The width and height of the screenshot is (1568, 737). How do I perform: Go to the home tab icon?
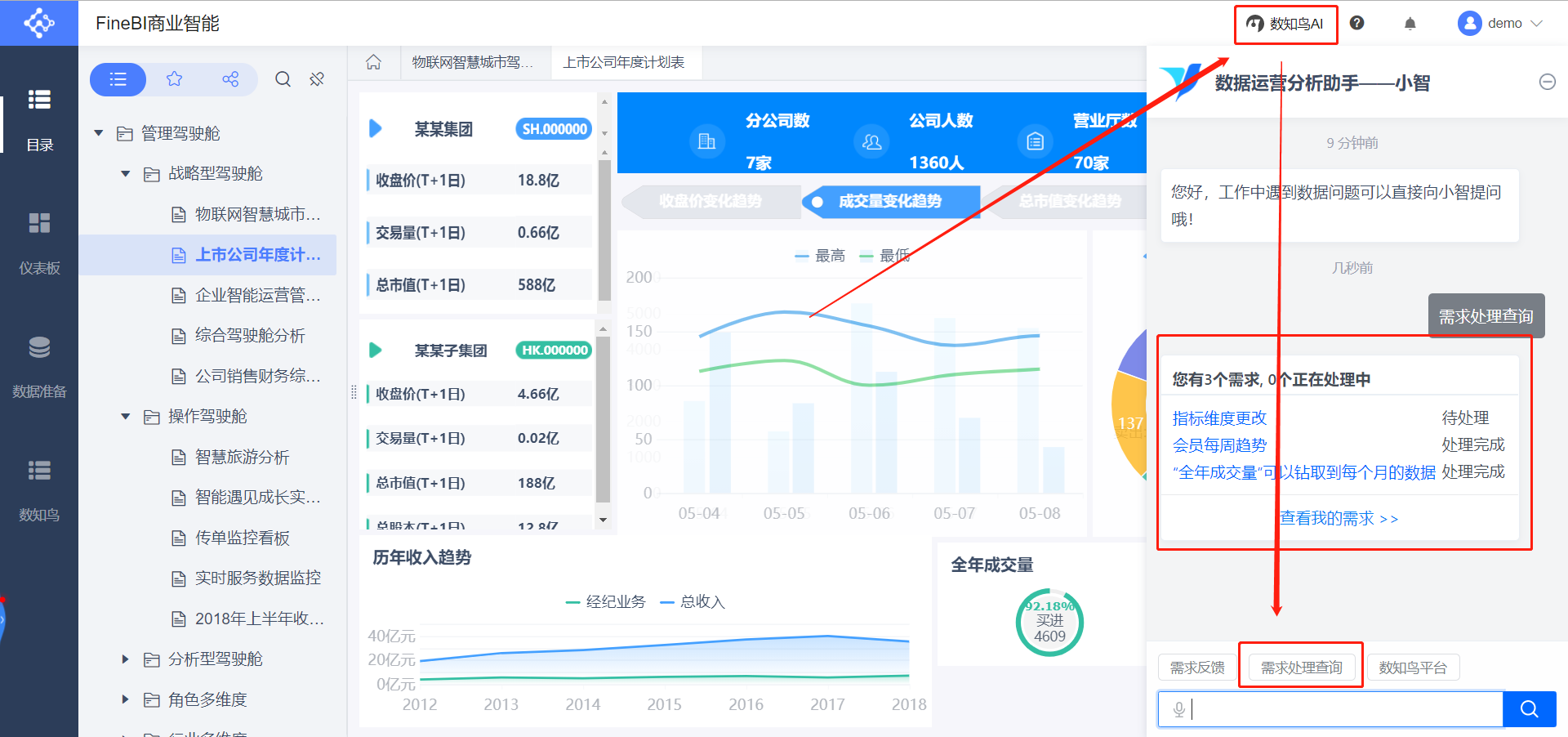(373, 62)
